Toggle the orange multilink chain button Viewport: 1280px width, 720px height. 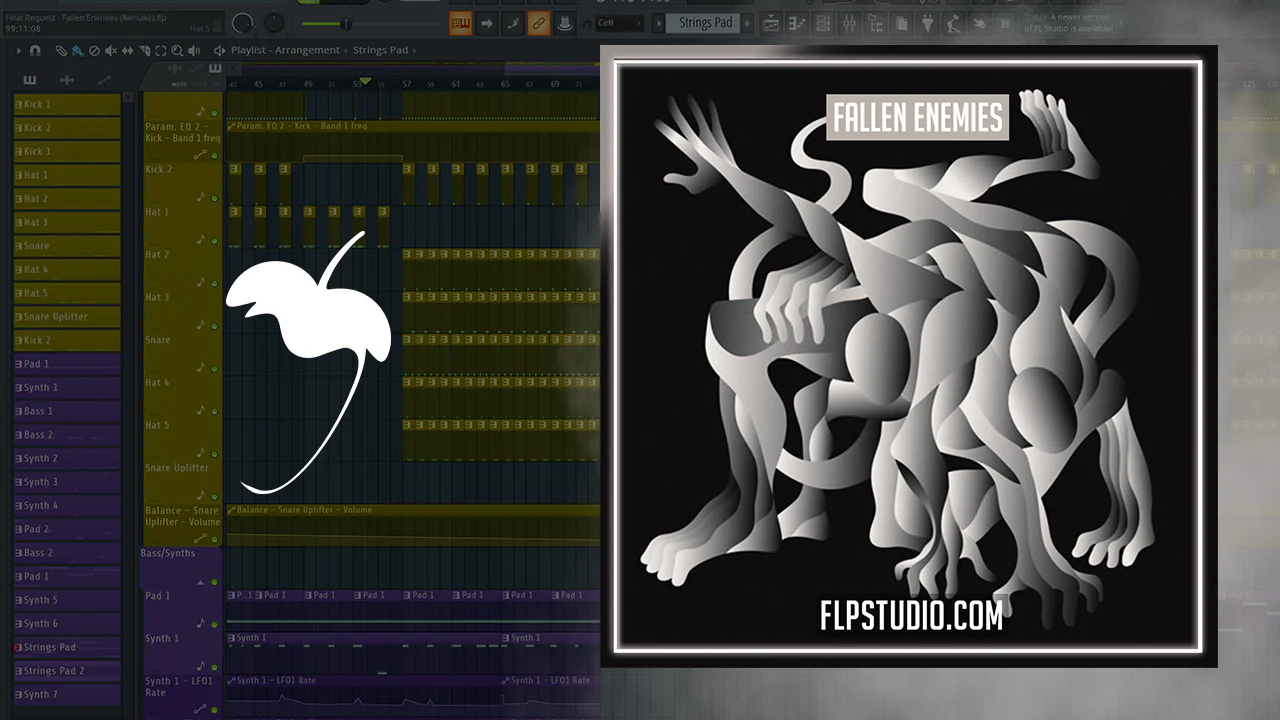click(539, 23)
